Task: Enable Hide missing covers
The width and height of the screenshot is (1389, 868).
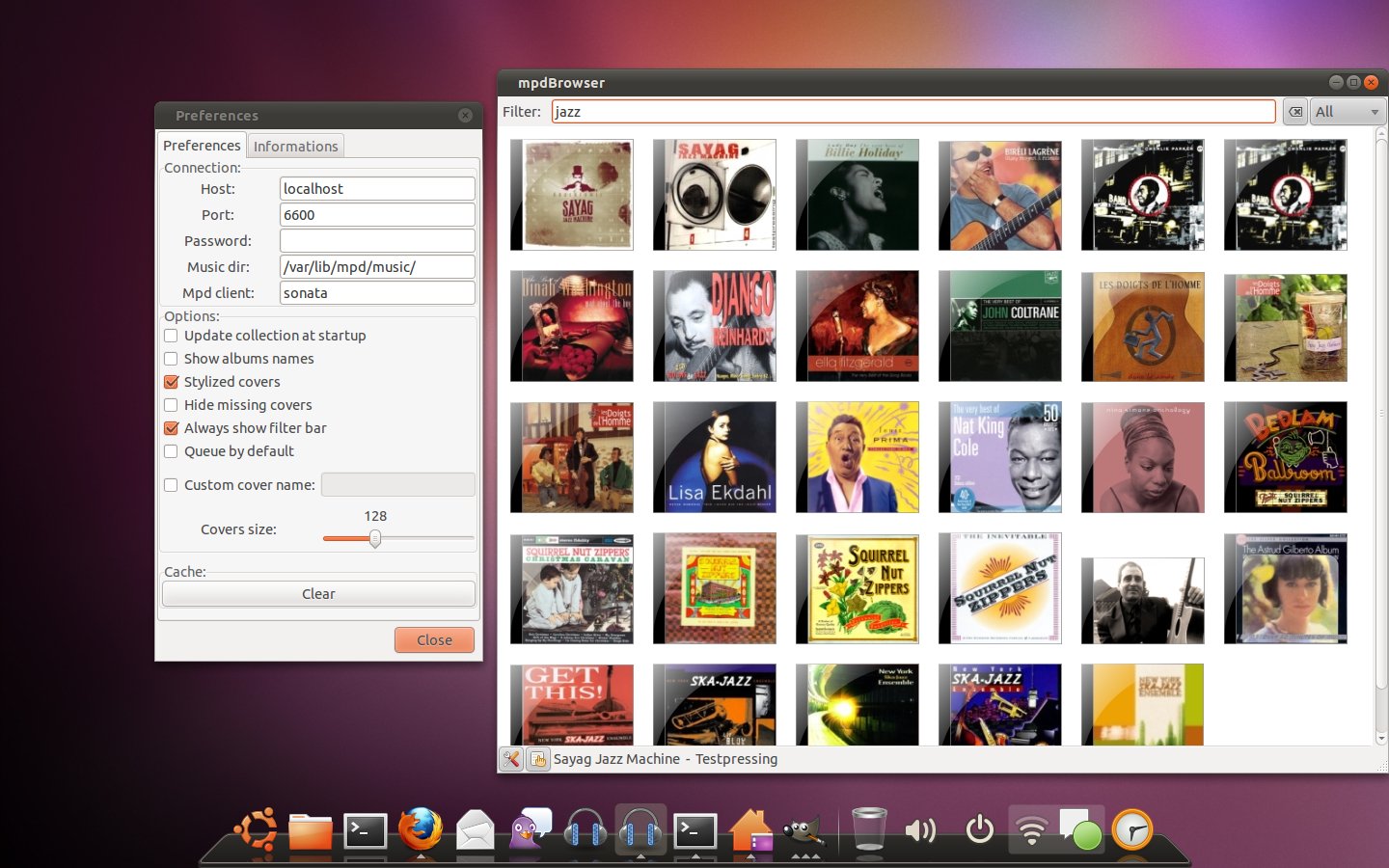Action: [171, 405]
